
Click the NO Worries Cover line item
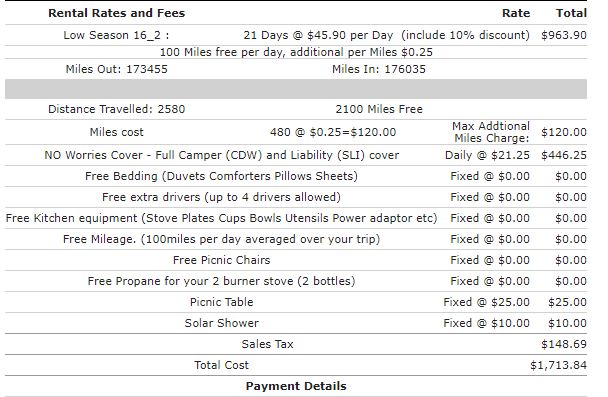221,155
